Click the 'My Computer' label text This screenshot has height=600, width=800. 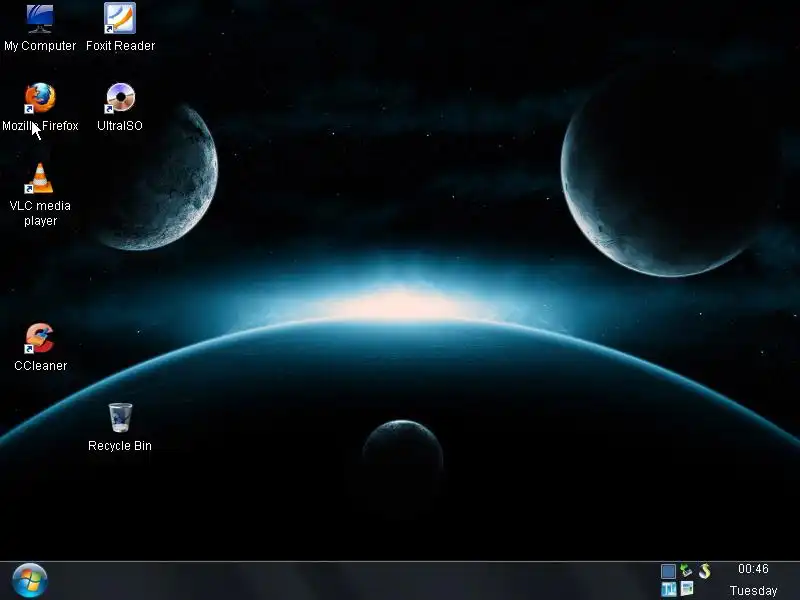40,46
